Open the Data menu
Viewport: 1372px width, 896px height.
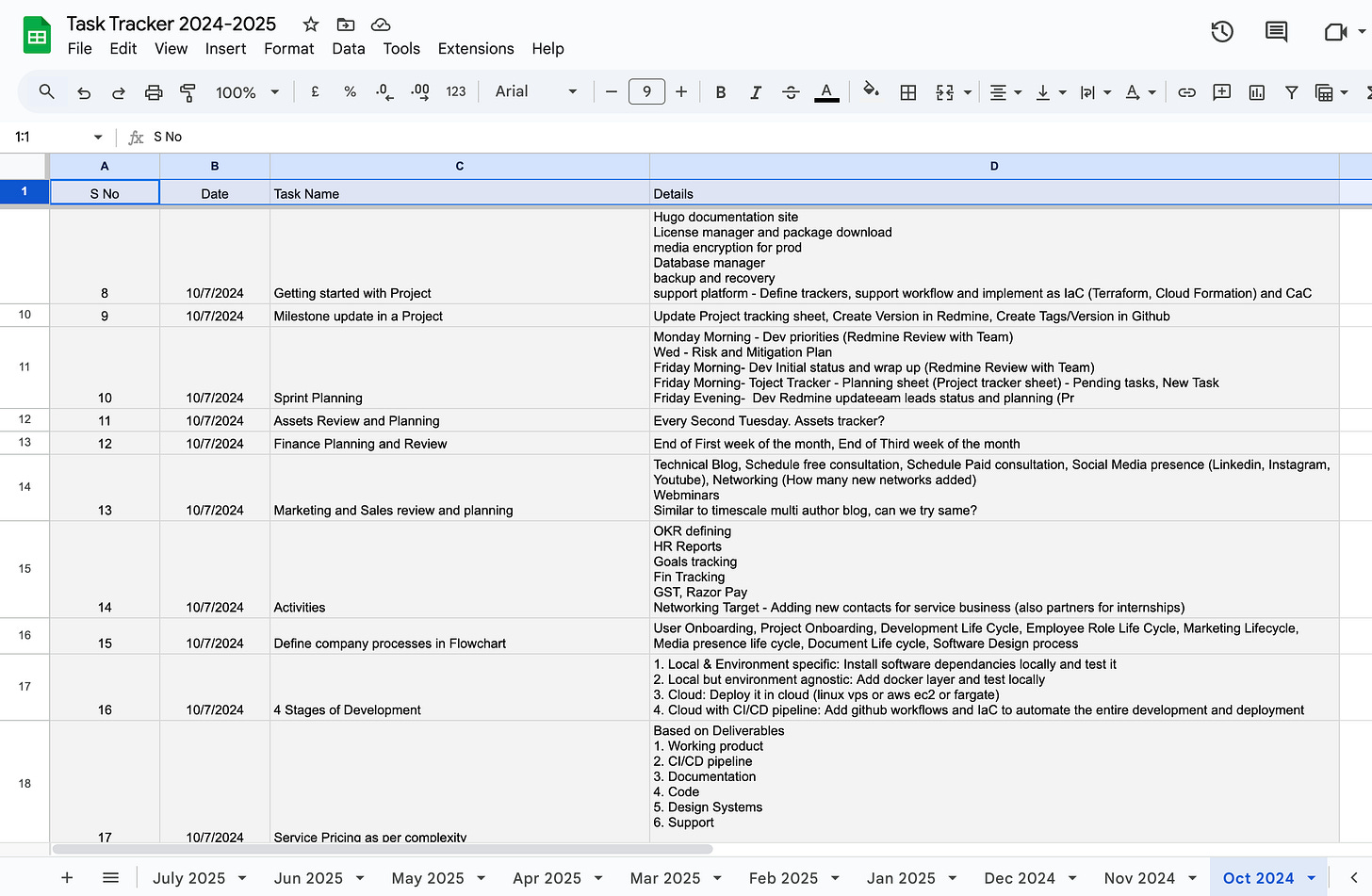[x=348, y=49]
